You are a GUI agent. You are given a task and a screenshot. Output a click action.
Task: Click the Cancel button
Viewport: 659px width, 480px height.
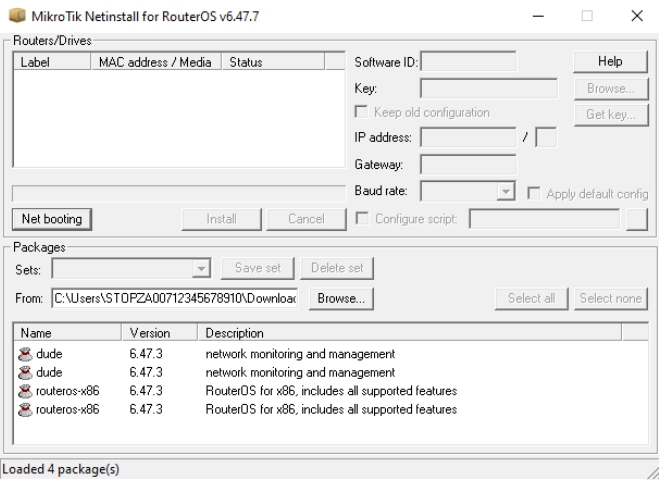pyautogui.click(x=306, y=219)
